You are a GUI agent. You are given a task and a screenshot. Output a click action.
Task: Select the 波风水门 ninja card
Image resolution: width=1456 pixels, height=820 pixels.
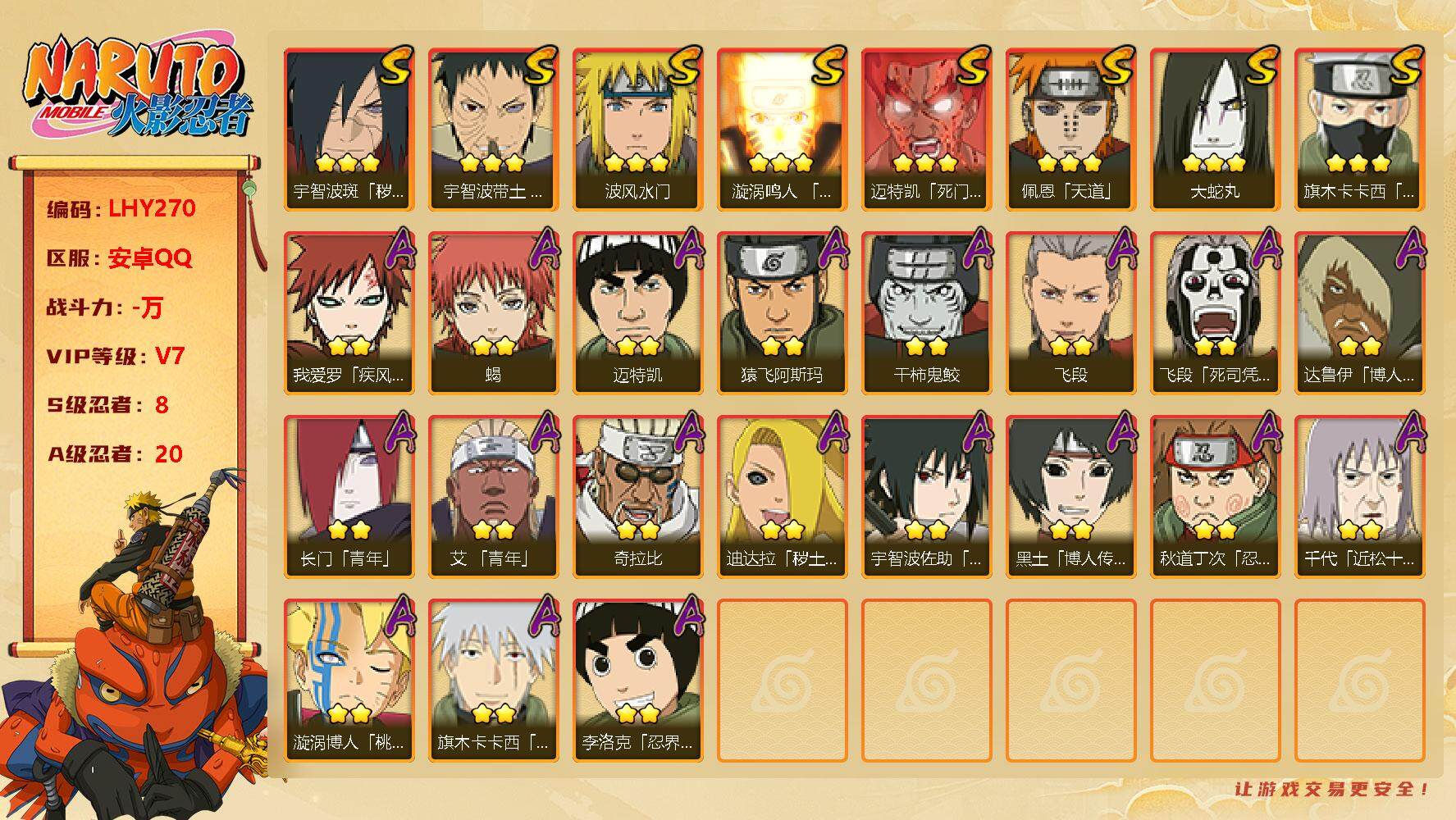tap(637, 130)
